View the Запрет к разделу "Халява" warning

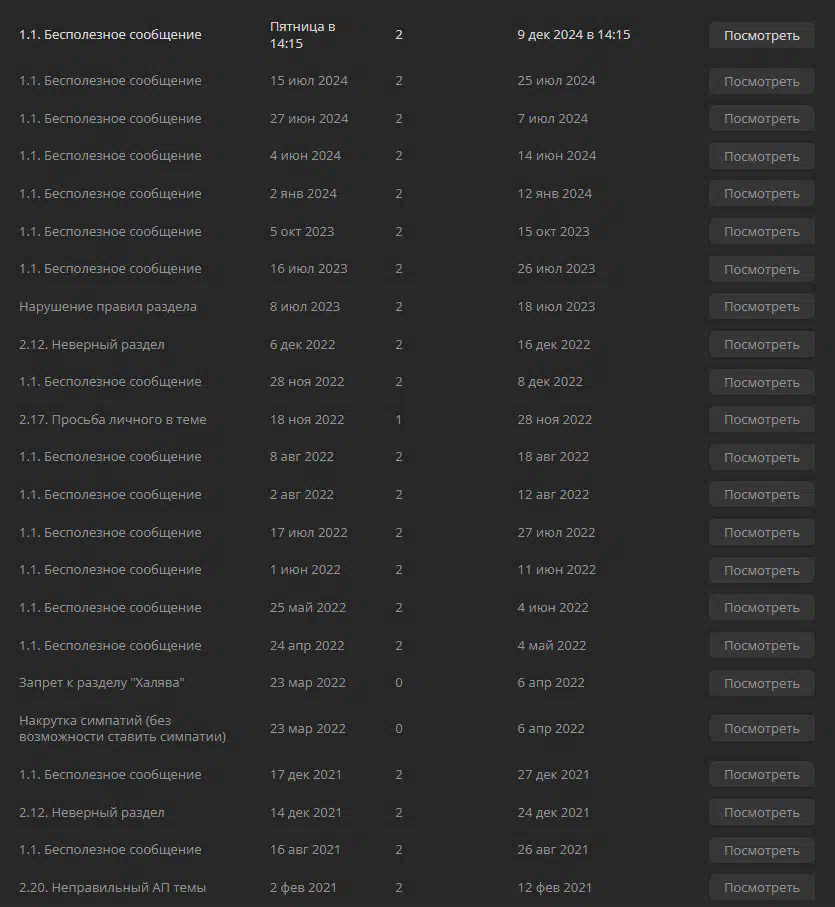point(762,683)
